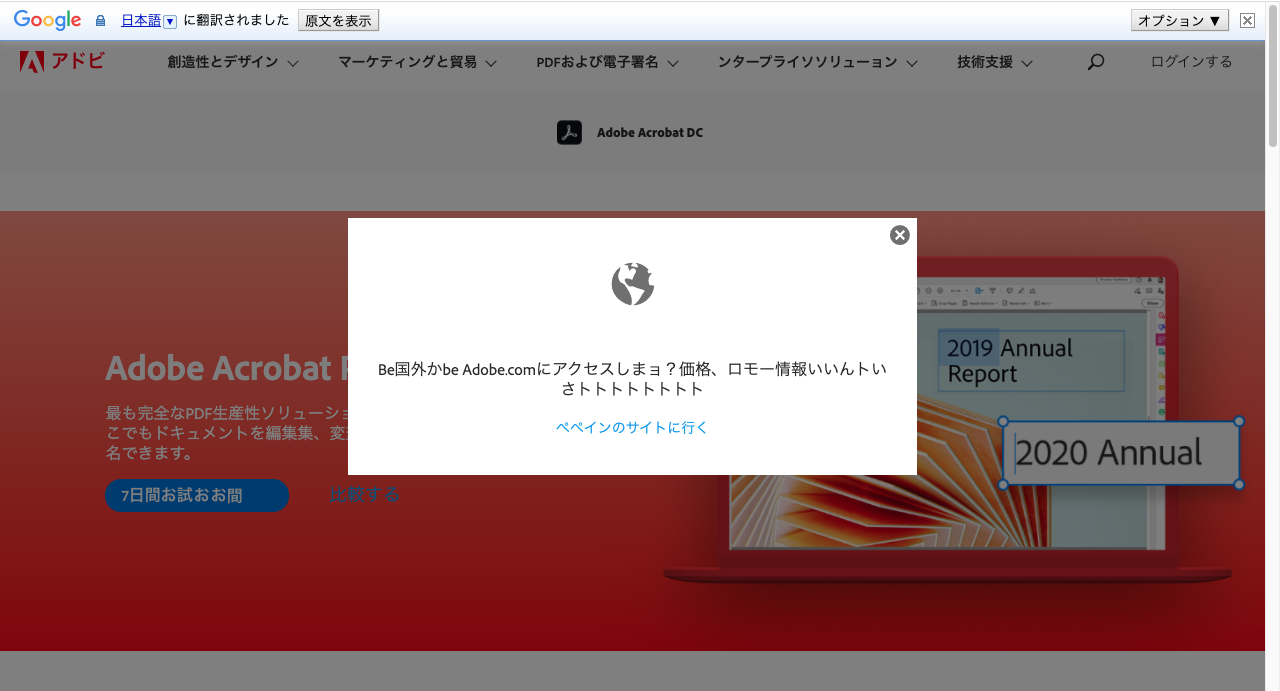The width and height of the screenshot is (1280, 691).
Task: Close the region popup with the X icon
Action: tap(900, 235)
